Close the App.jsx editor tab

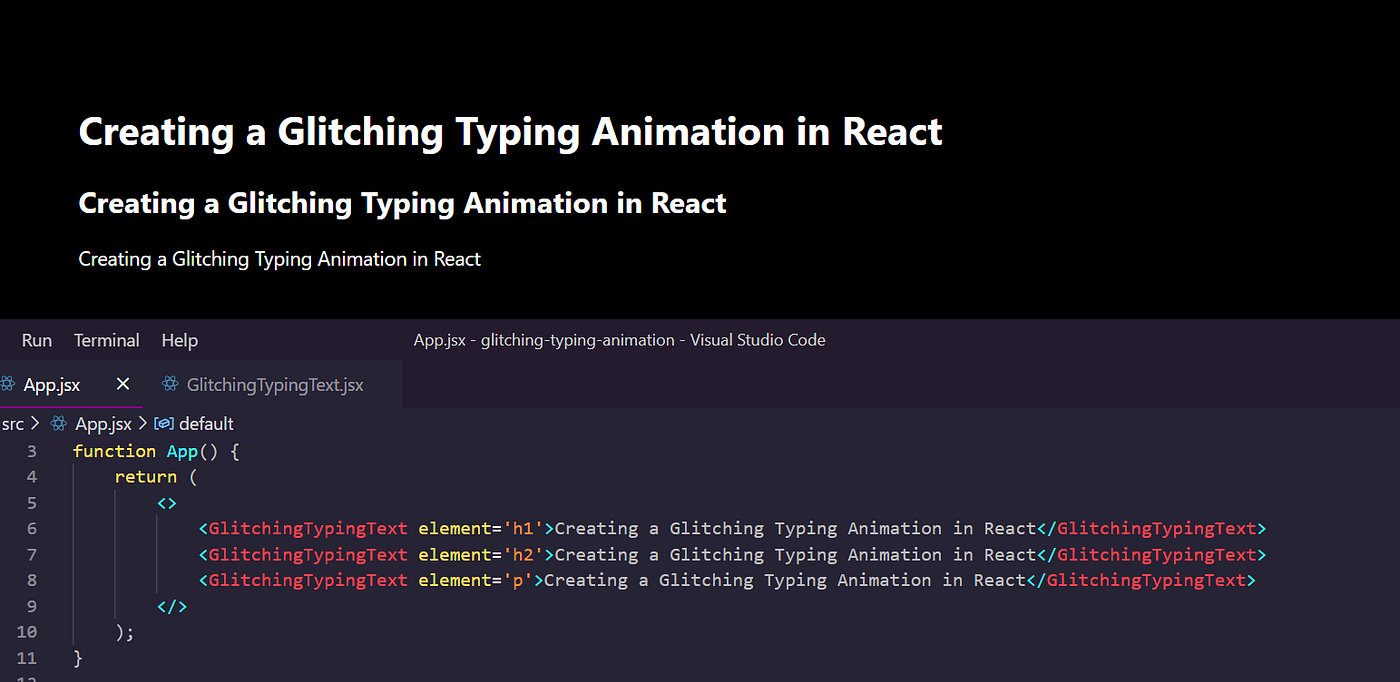click(x=123, y=384)
